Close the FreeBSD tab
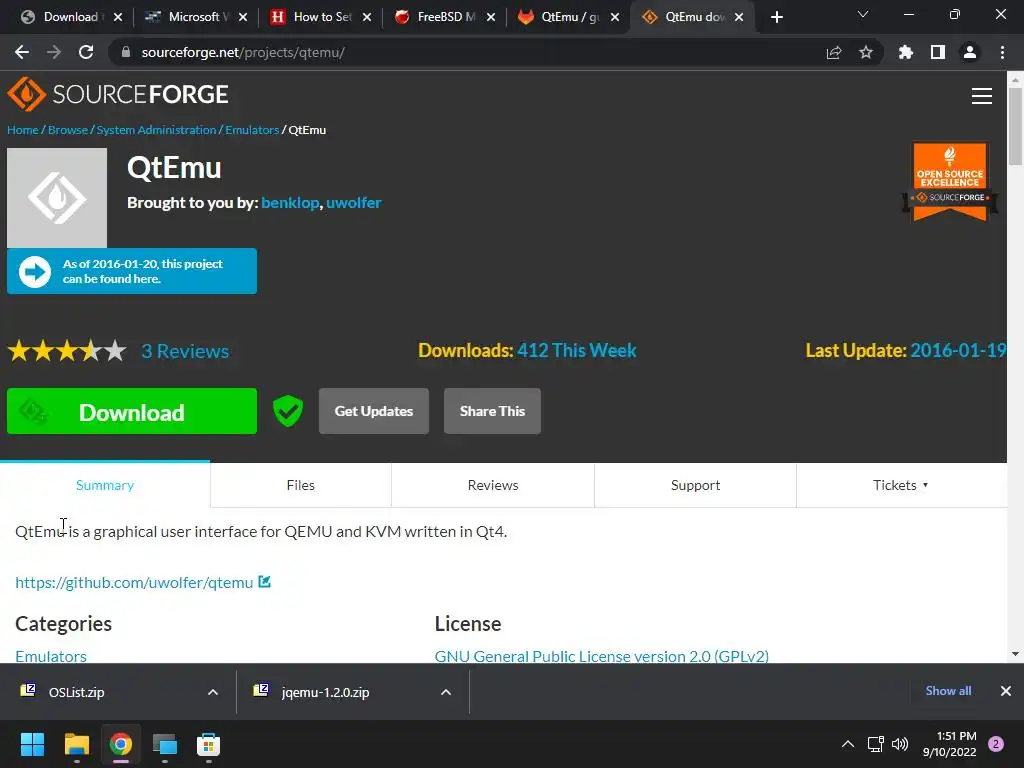 [491, 17]
